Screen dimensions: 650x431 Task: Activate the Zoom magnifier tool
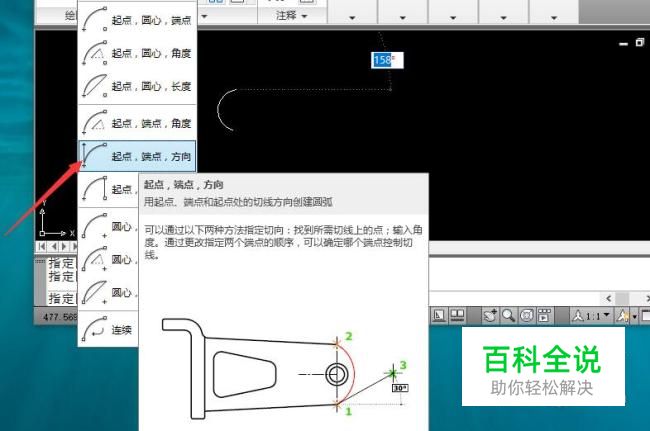click(508, 316)
